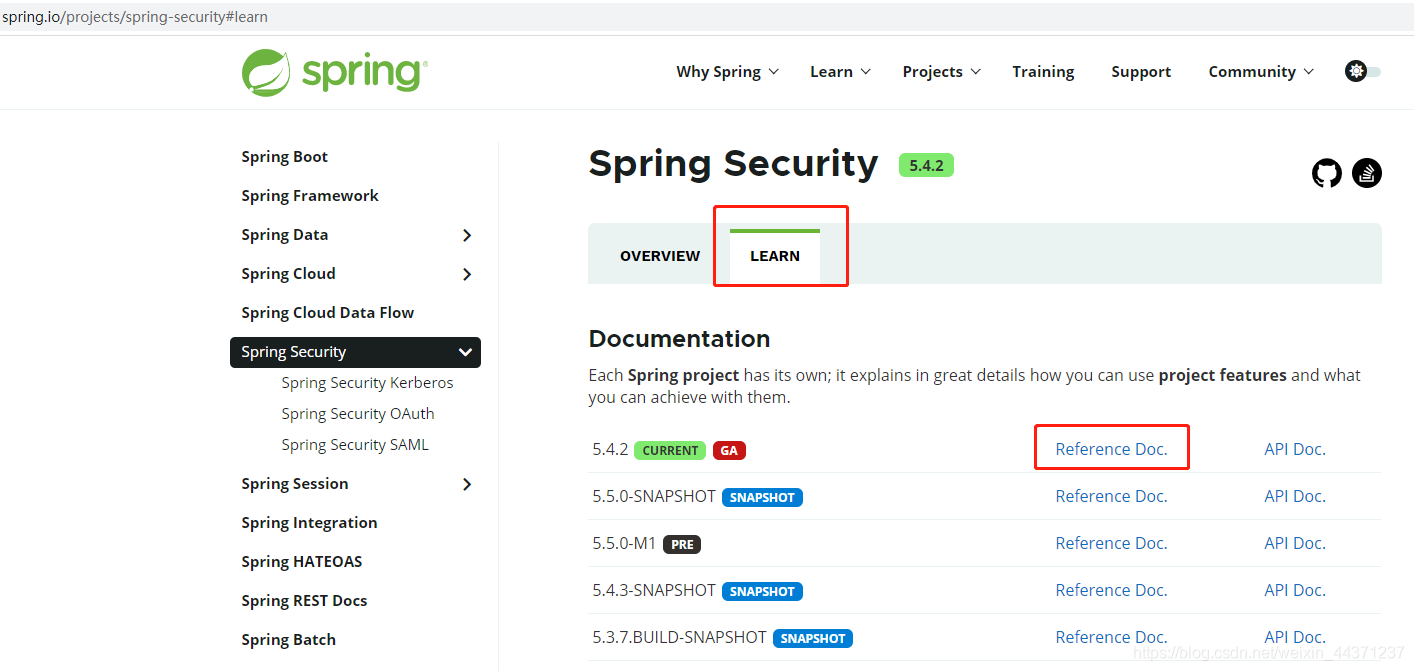1414x671 pixels.
Task: Click the PRE badge next to 5.5.0-M1
Action: [x=681, y=544]
